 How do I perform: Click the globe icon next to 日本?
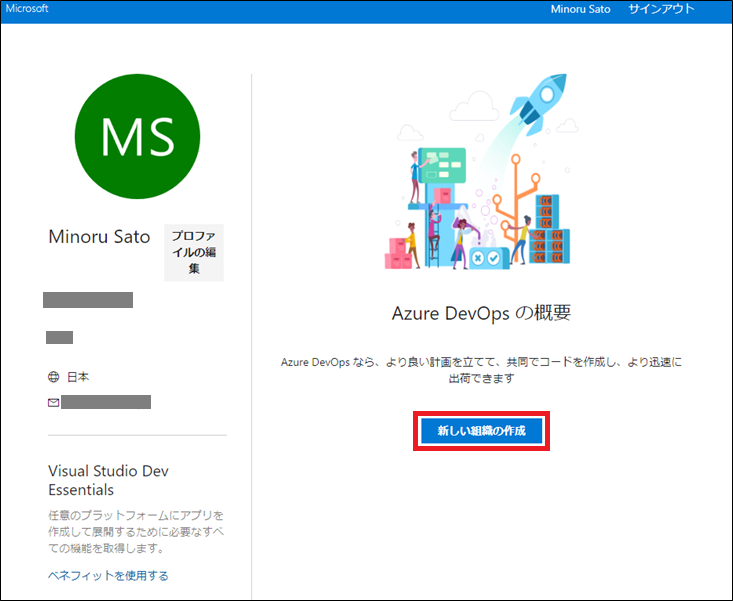tap(54, 377)
